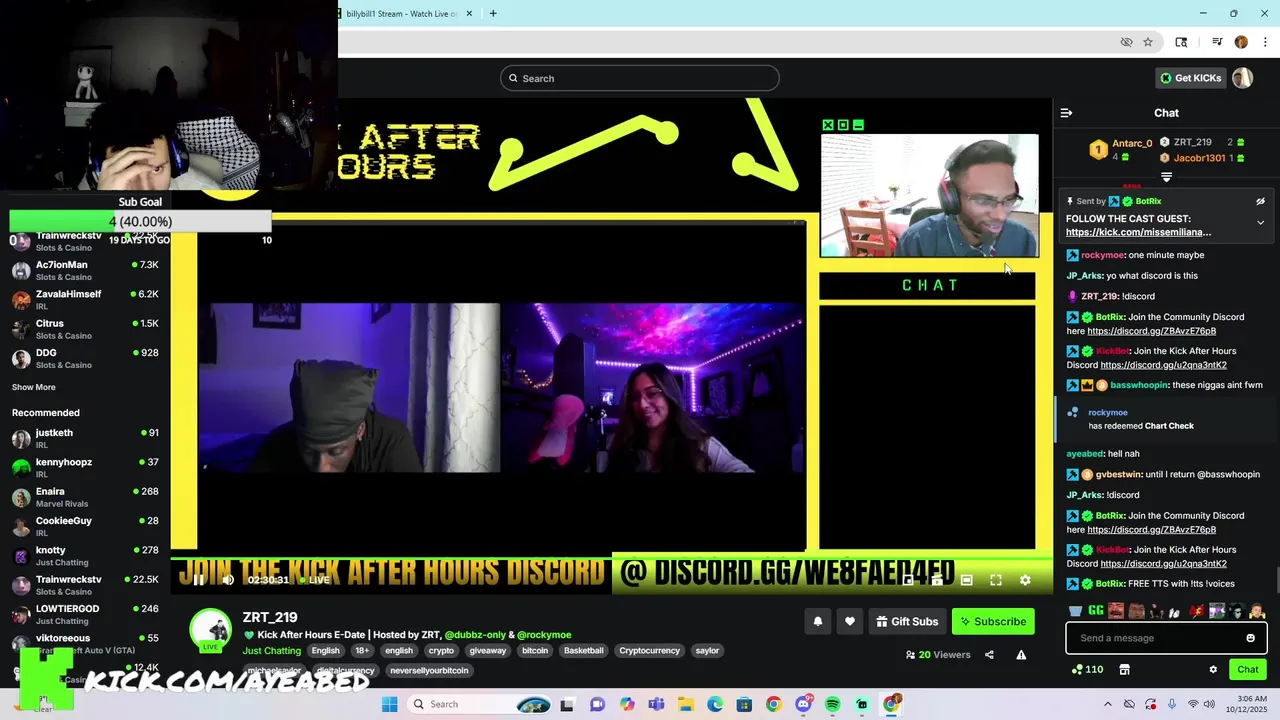Open Enaira Marvel Rivals channel

coord(85,497)
